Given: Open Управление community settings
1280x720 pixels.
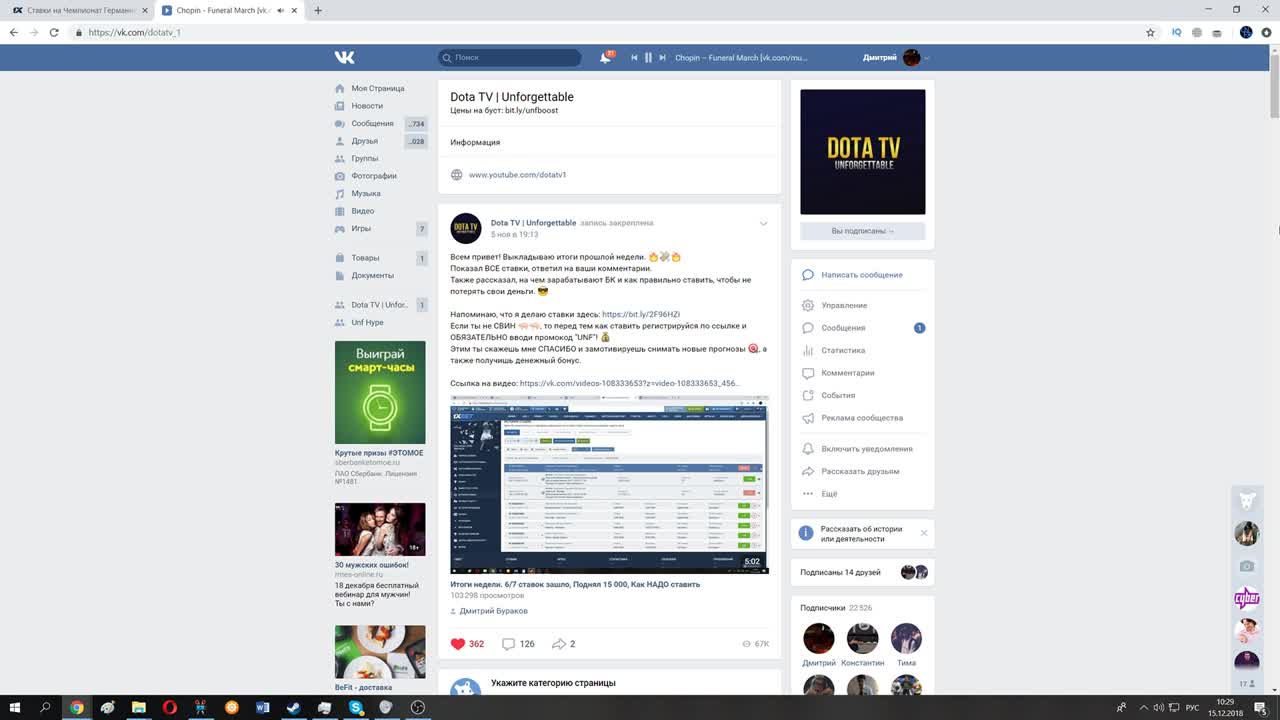Looking at the screenshot, I should point(844,306).
